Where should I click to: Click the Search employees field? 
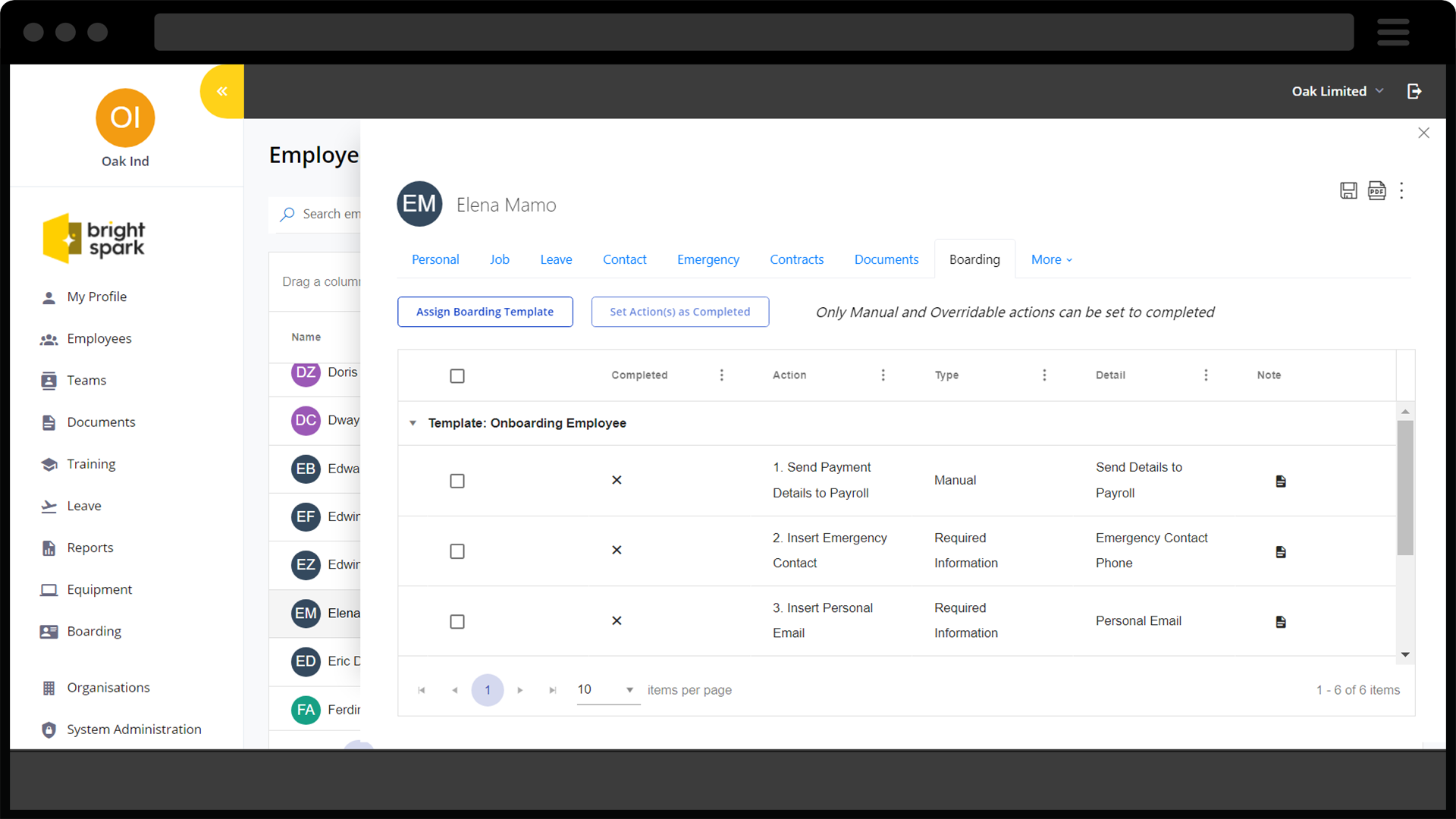[315, 215]
